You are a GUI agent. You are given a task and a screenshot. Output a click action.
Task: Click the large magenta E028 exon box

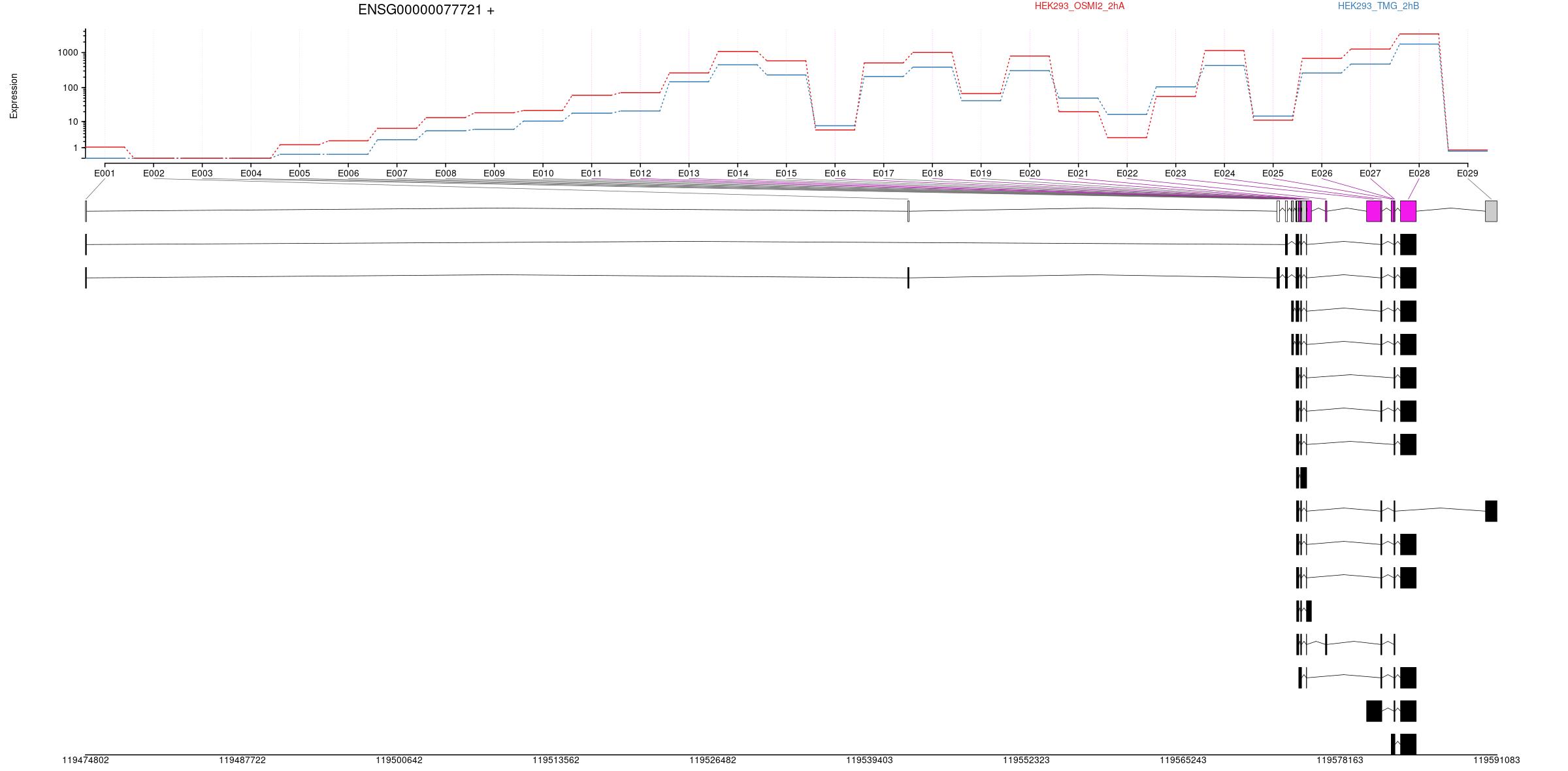tap(1408, 211)
